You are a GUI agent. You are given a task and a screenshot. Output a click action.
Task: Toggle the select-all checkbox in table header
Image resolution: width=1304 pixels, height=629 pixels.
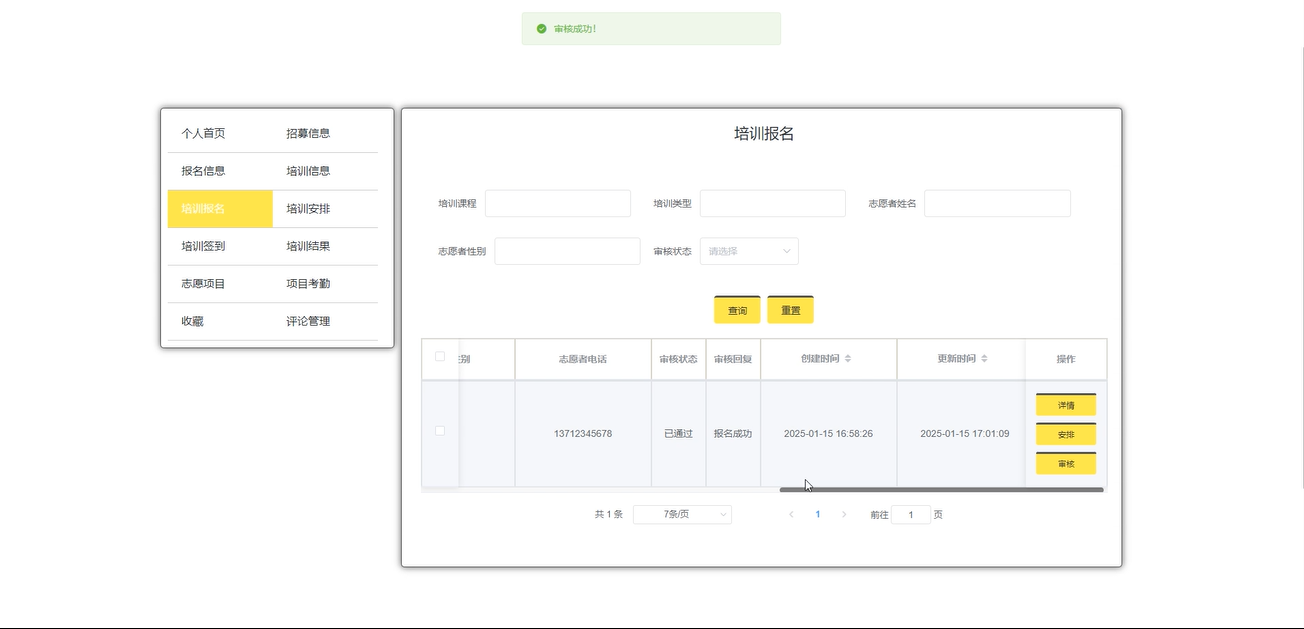click(440, 357)
